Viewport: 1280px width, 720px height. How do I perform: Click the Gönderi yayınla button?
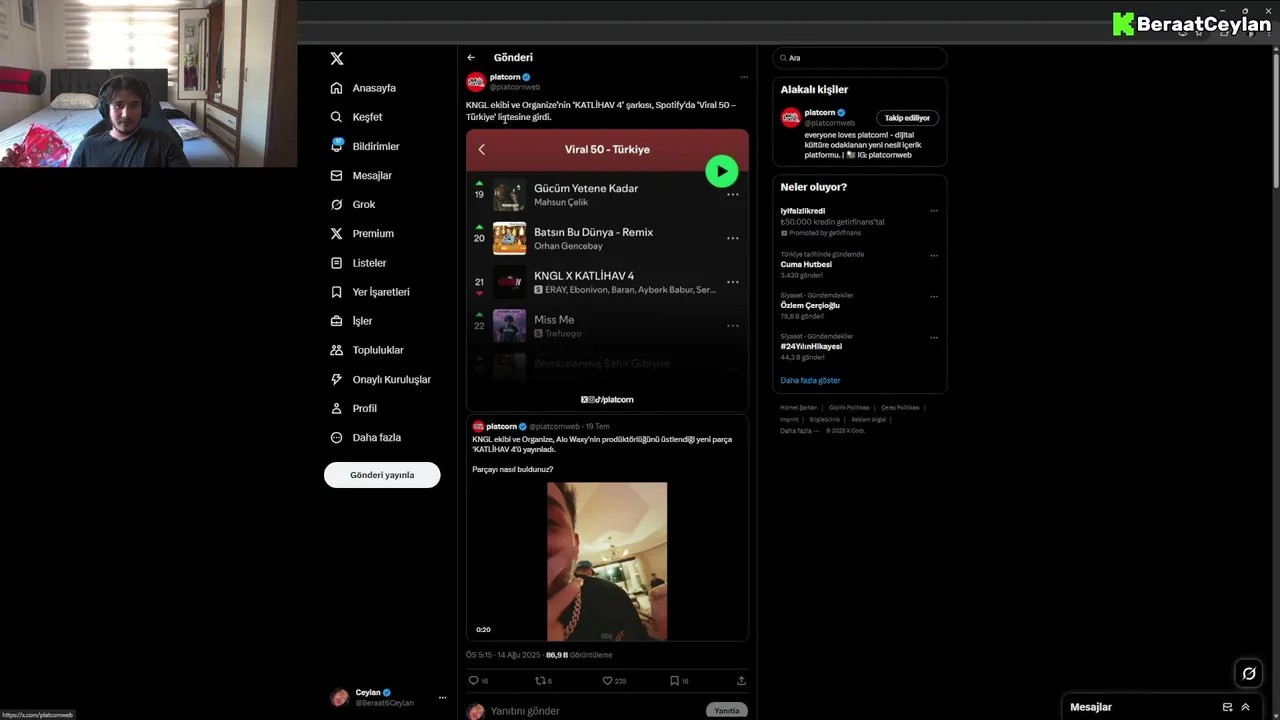pyautogui.click(x=382, y=475)
